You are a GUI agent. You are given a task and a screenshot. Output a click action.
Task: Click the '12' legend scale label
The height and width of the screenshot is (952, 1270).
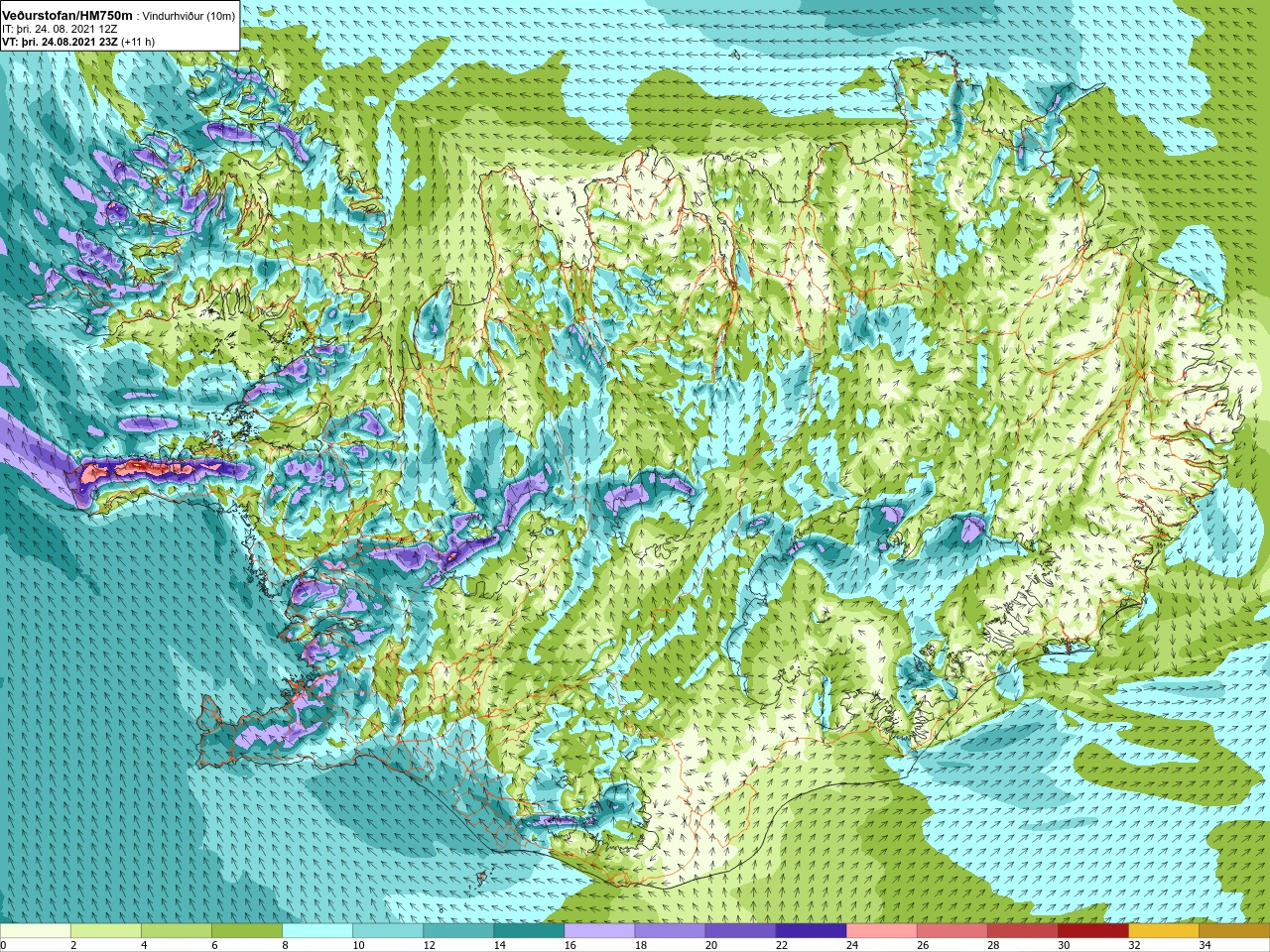click(429, 945)
